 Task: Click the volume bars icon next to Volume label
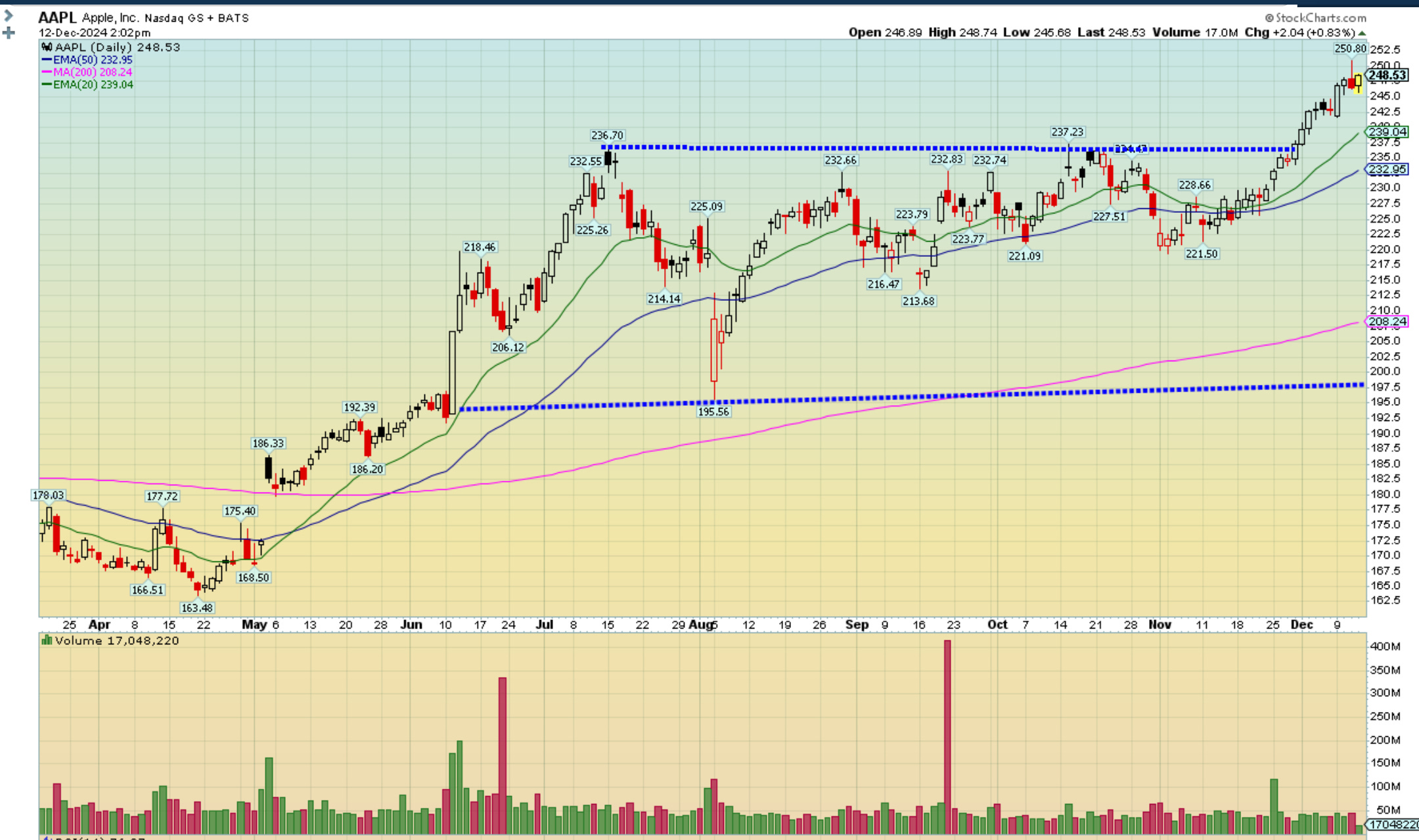[47, 640]
